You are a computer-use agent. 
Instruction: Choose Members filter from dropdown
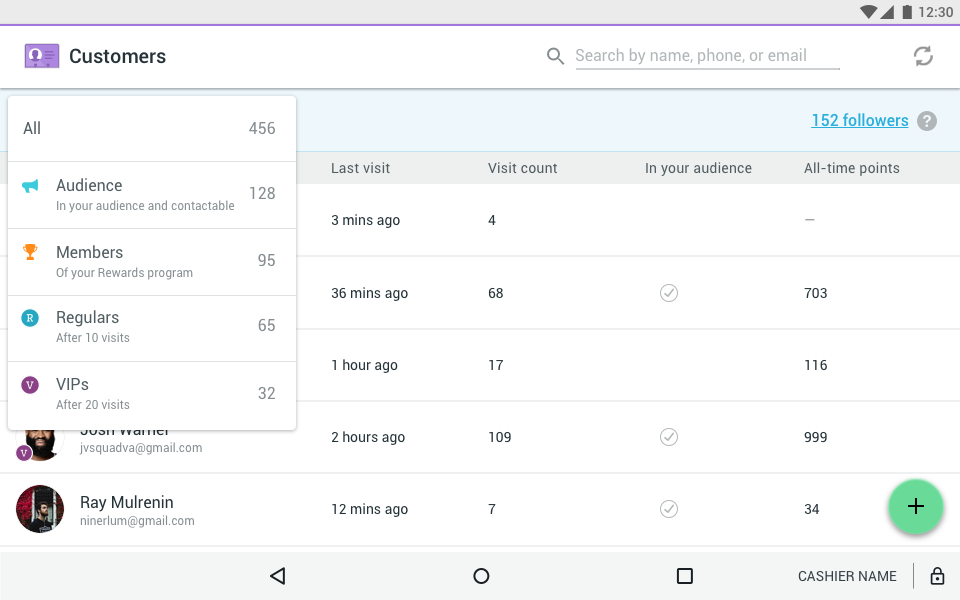151,261
